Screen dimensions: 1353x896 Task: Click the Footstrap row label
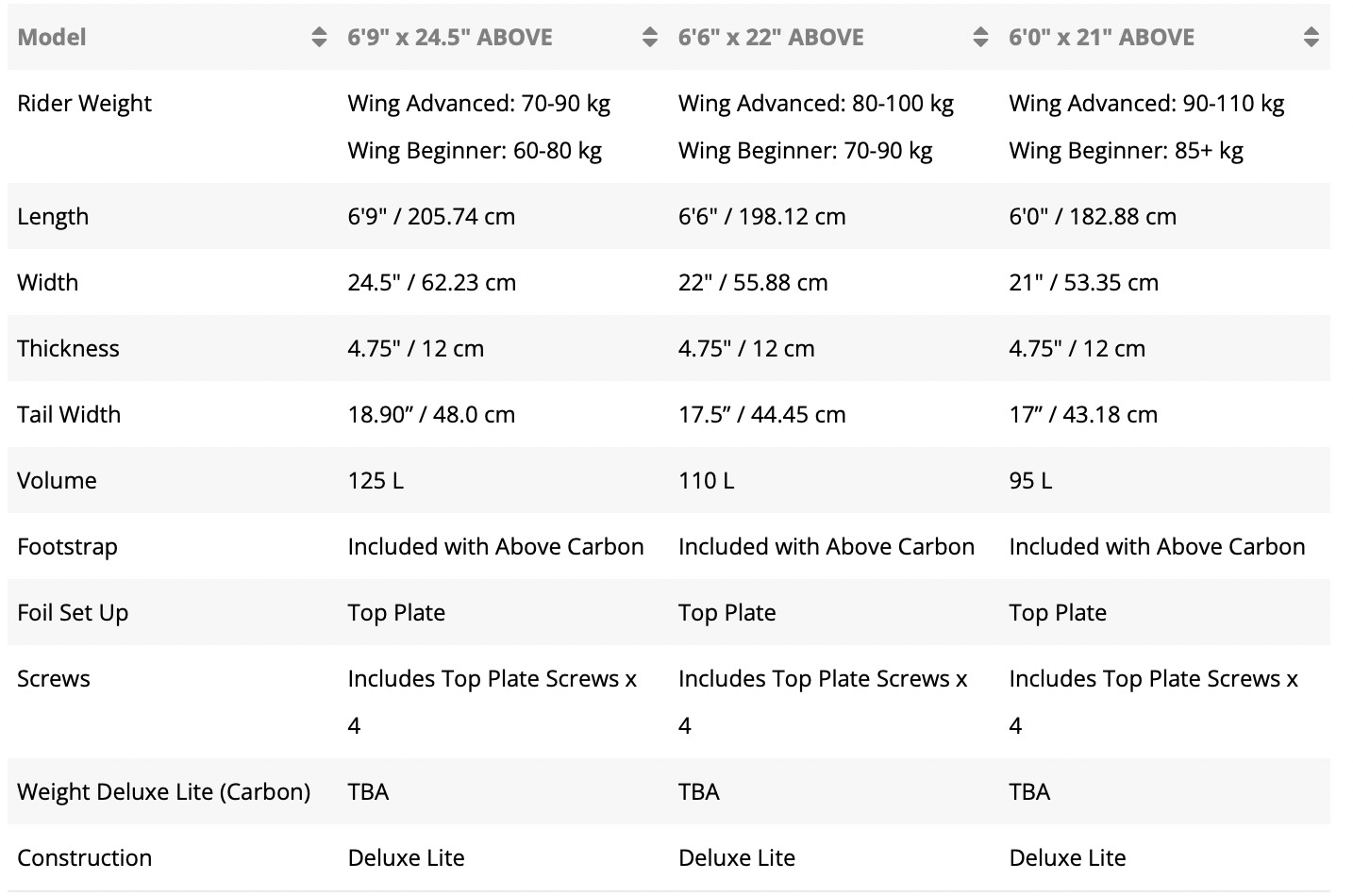click(67, 547)
